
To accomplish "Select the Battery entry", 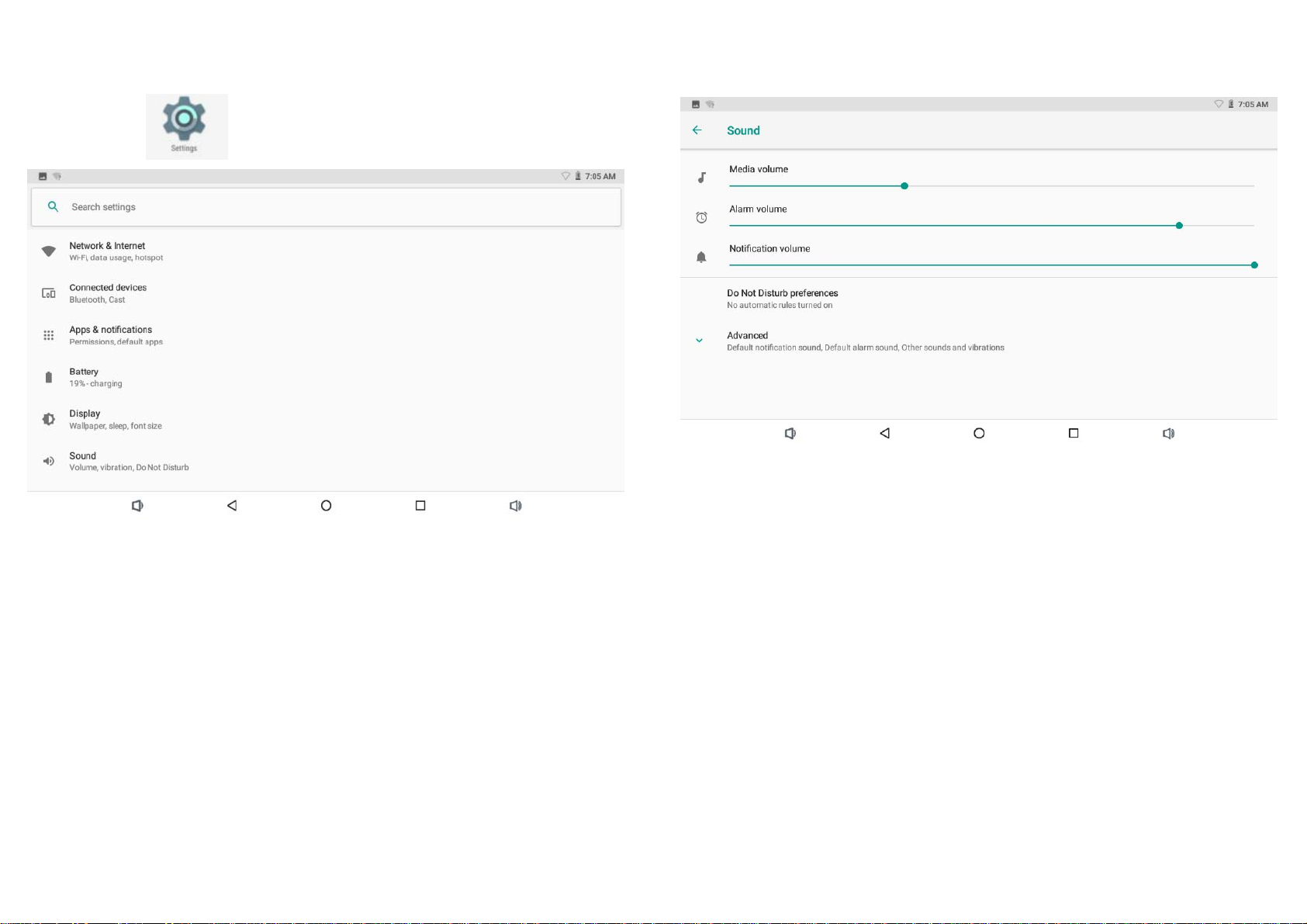I will [84, 377].
